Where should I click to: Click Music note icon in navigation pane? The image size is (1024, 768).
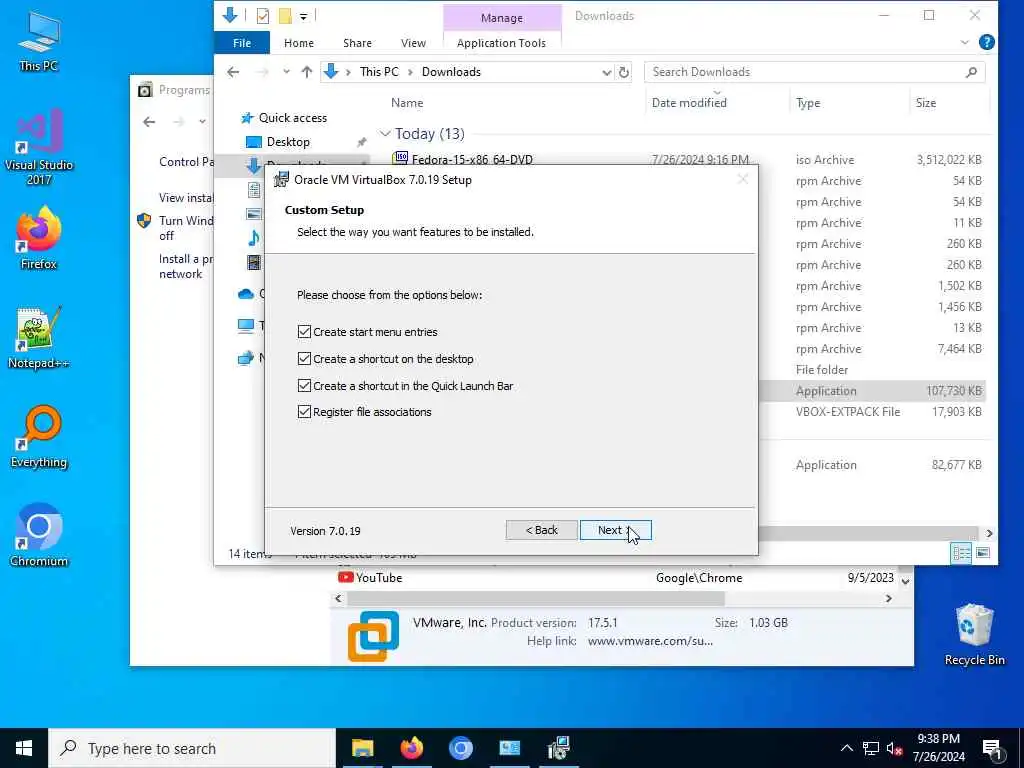pyautogui.click(x=253, y=238)
